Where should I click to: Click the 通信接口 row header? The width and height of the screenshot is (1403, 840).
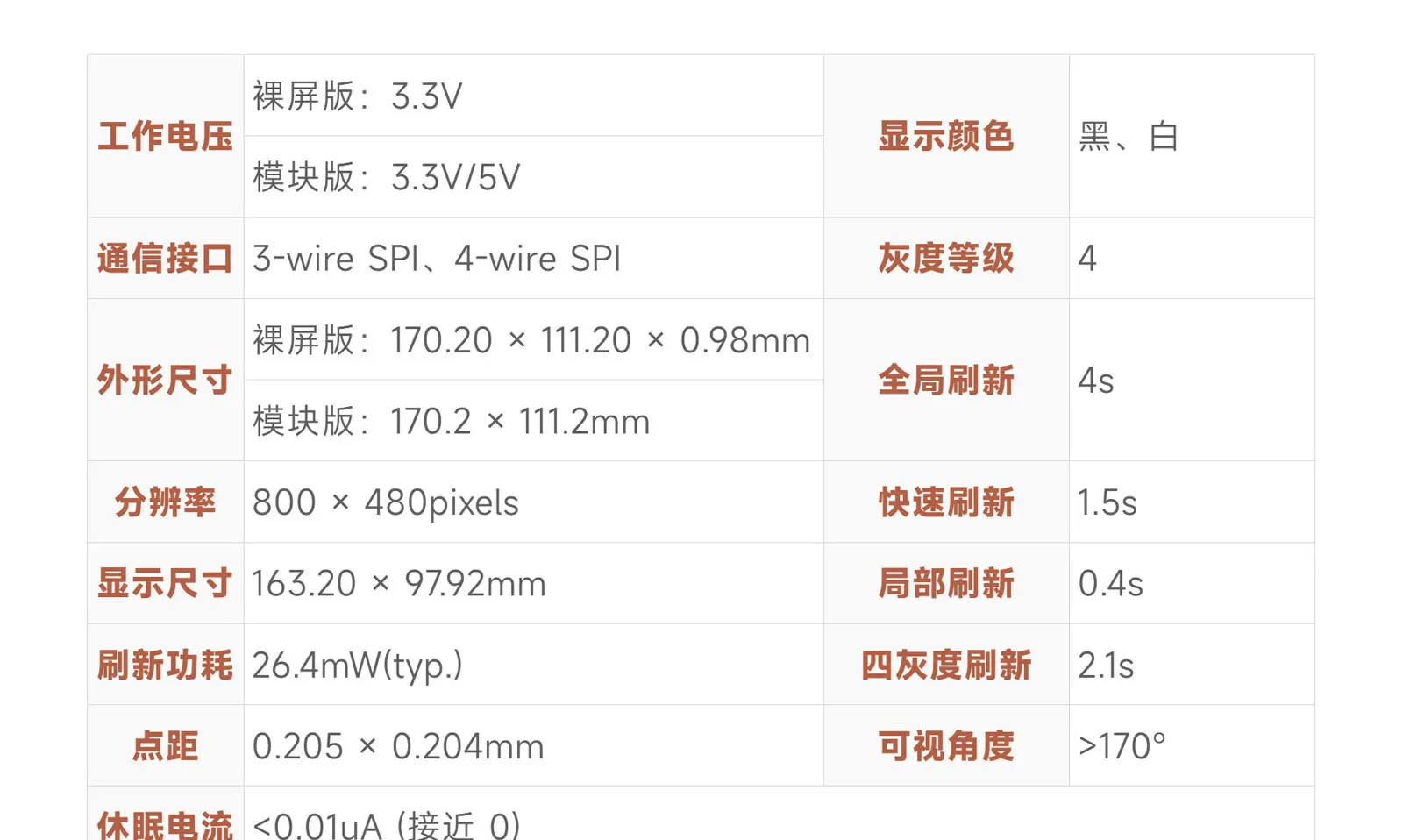coord(165,259)
